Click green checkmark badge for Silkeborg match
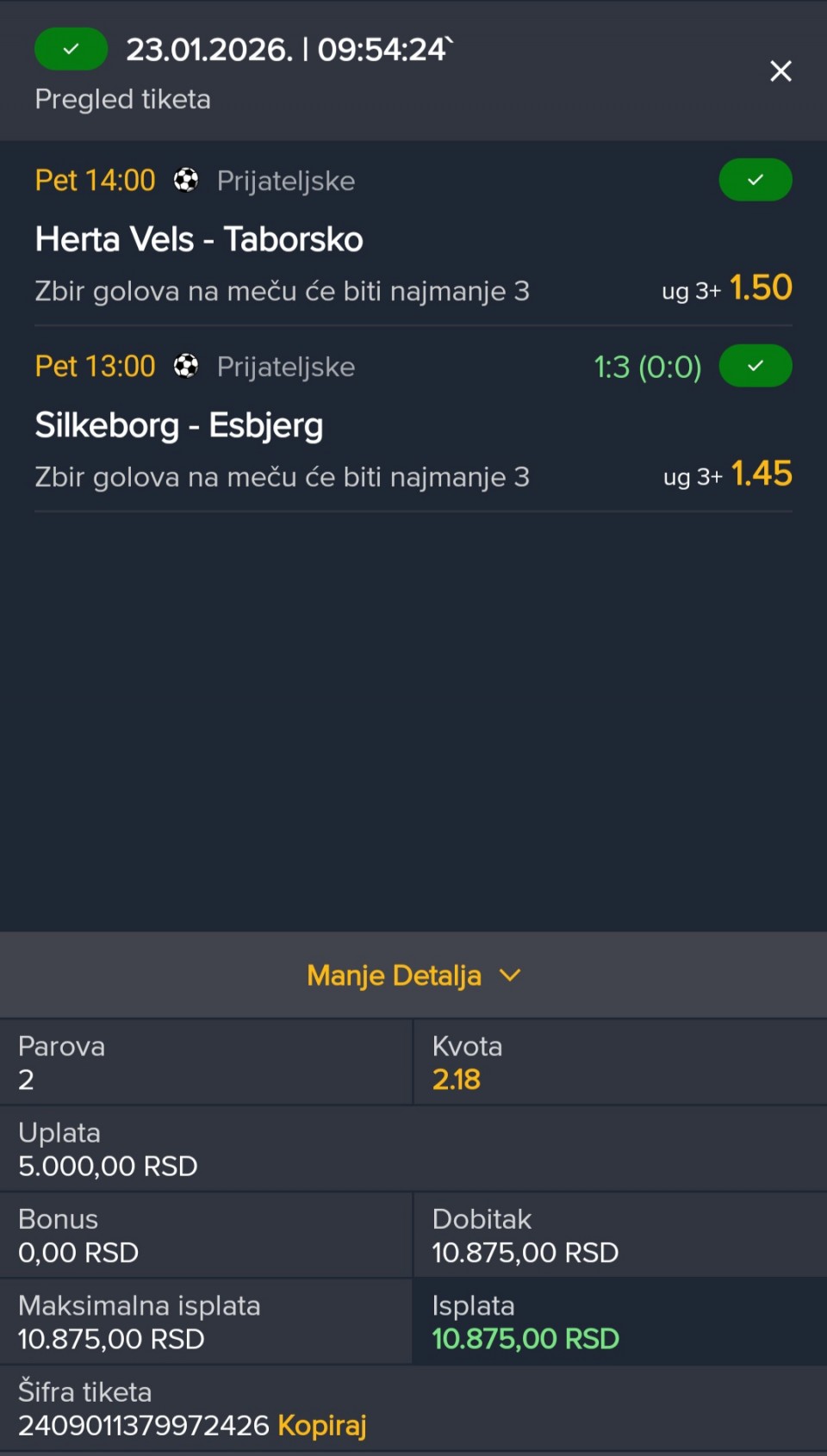The width and height of the screenshot is (827, 1456). click(755, 366)
